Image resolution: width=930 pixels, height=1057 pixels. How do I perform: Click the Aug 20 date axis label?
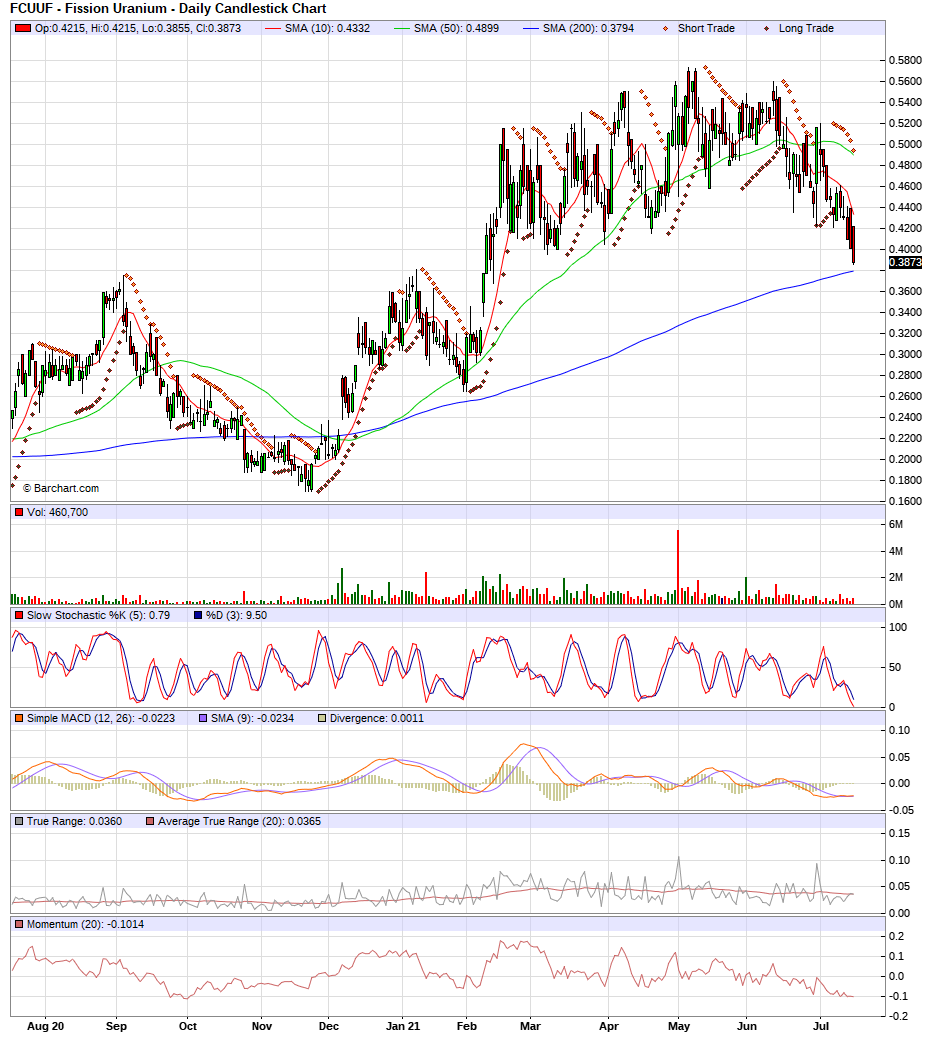(x=46, y=1027)
